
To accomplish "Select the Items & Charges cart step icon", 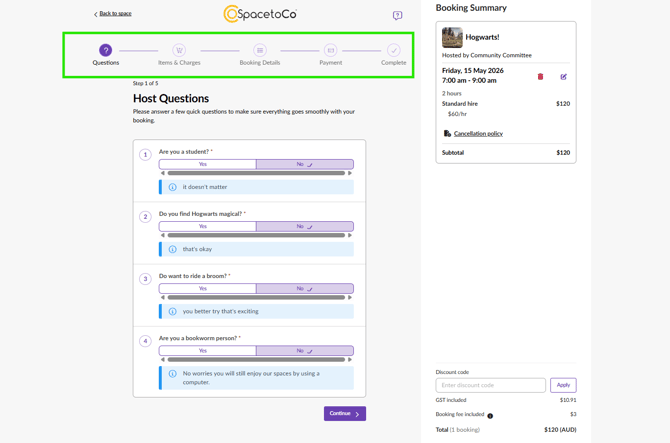I will [179, 50].
